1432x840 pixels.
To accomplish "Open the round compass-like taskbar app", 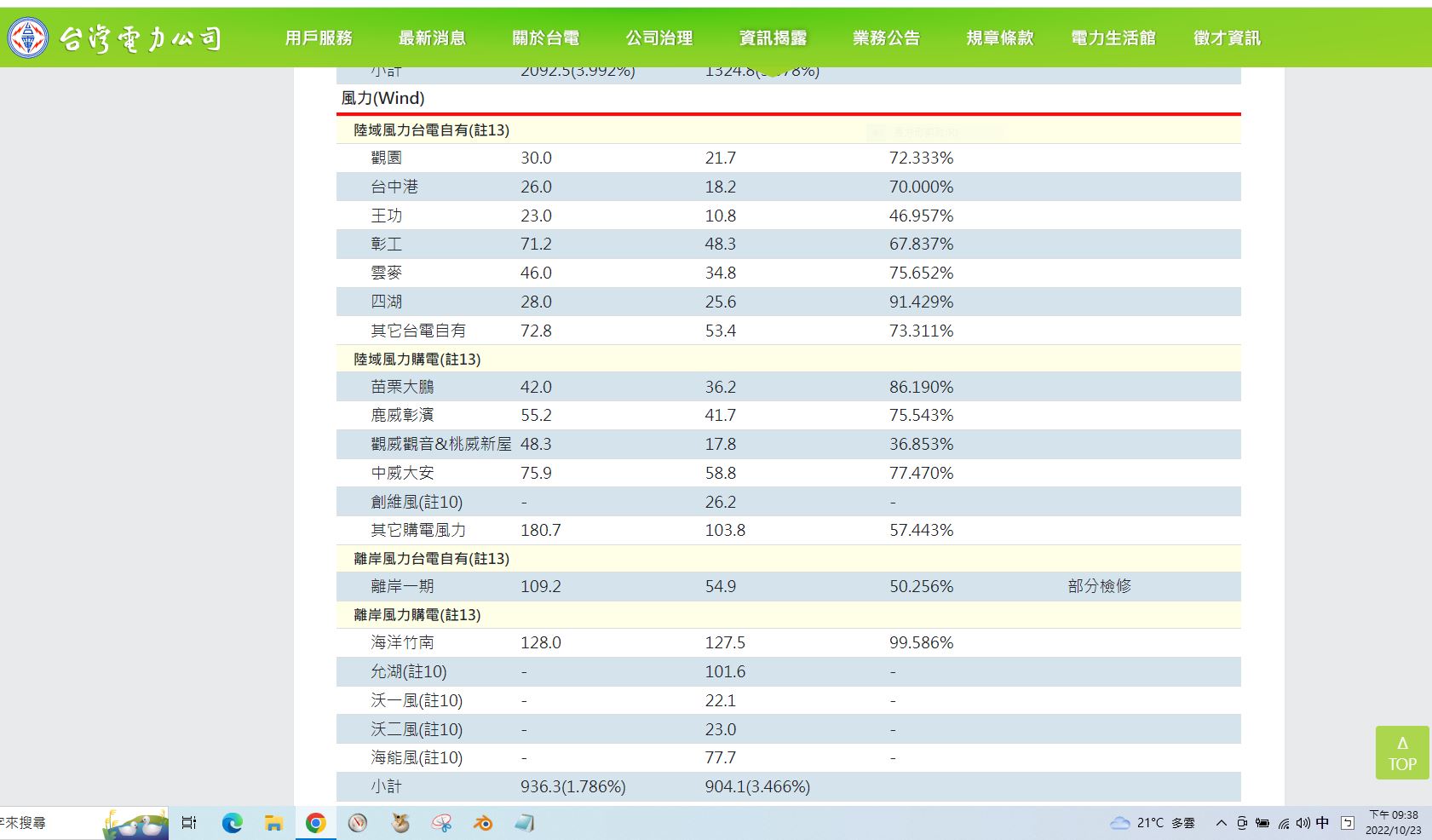I will (x=358, y=823).
